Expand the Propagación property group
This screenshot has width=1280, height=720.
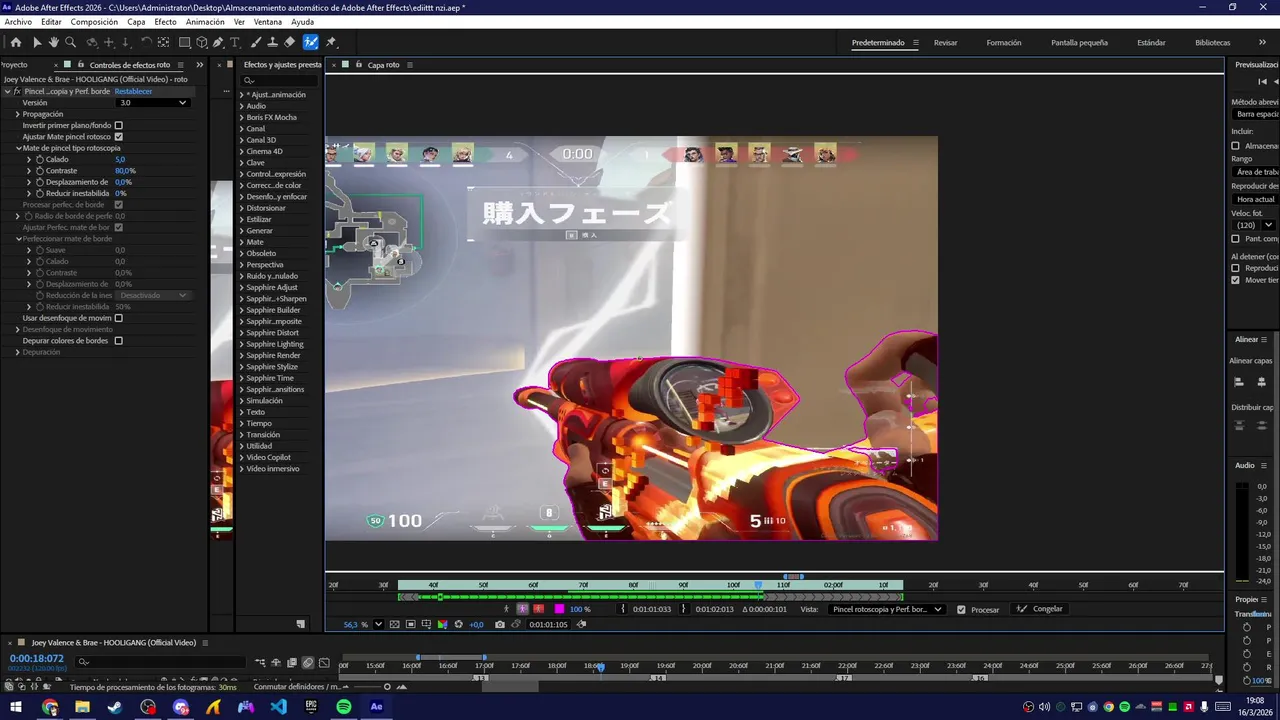pyautogui.click(x=17, y=114)
